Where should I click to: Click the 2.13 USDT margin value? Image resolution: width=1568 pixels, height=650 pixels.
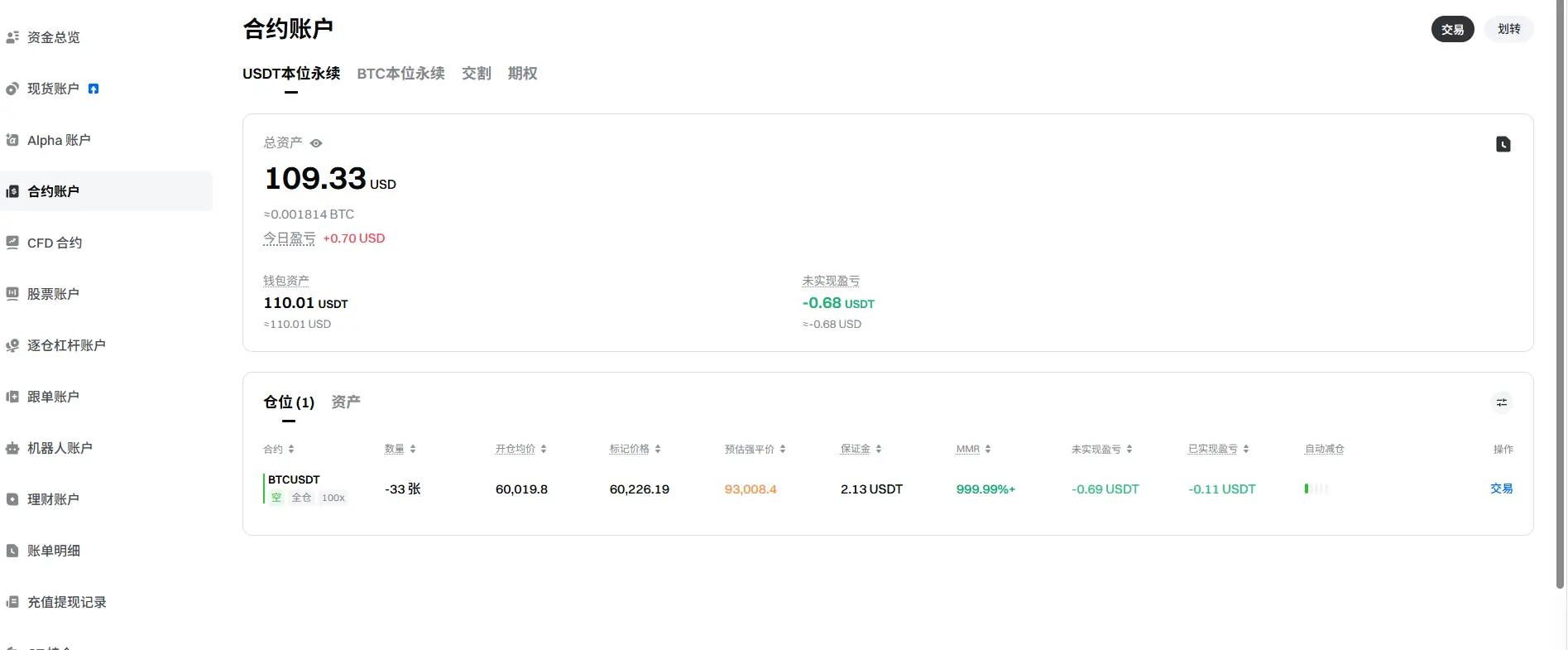click(x=871, y=489)
